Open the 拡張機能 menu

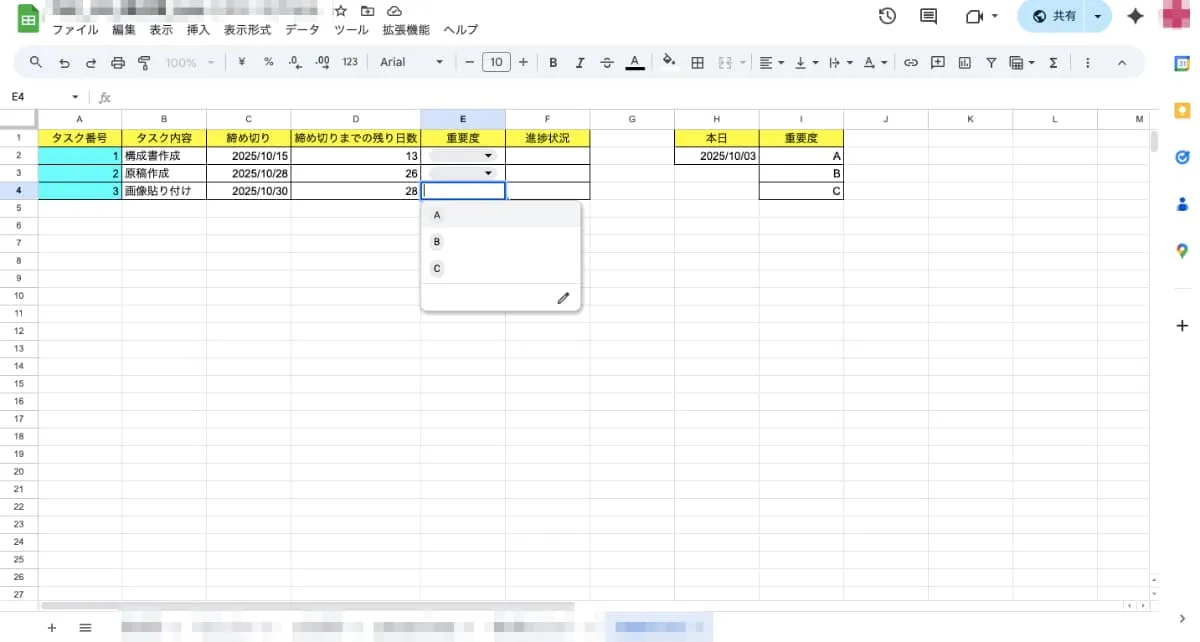point(406,29)
